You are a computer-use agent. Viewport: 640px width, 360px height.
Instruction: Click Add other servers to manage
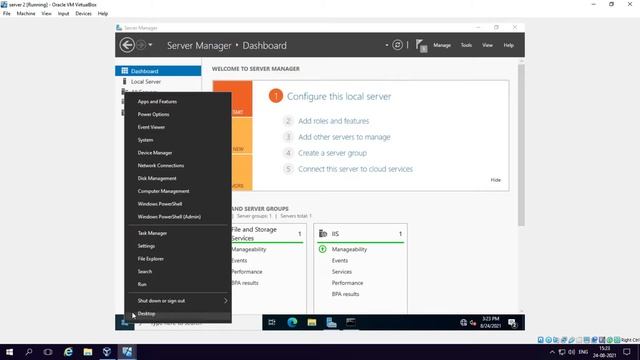(x=344, y=137)
